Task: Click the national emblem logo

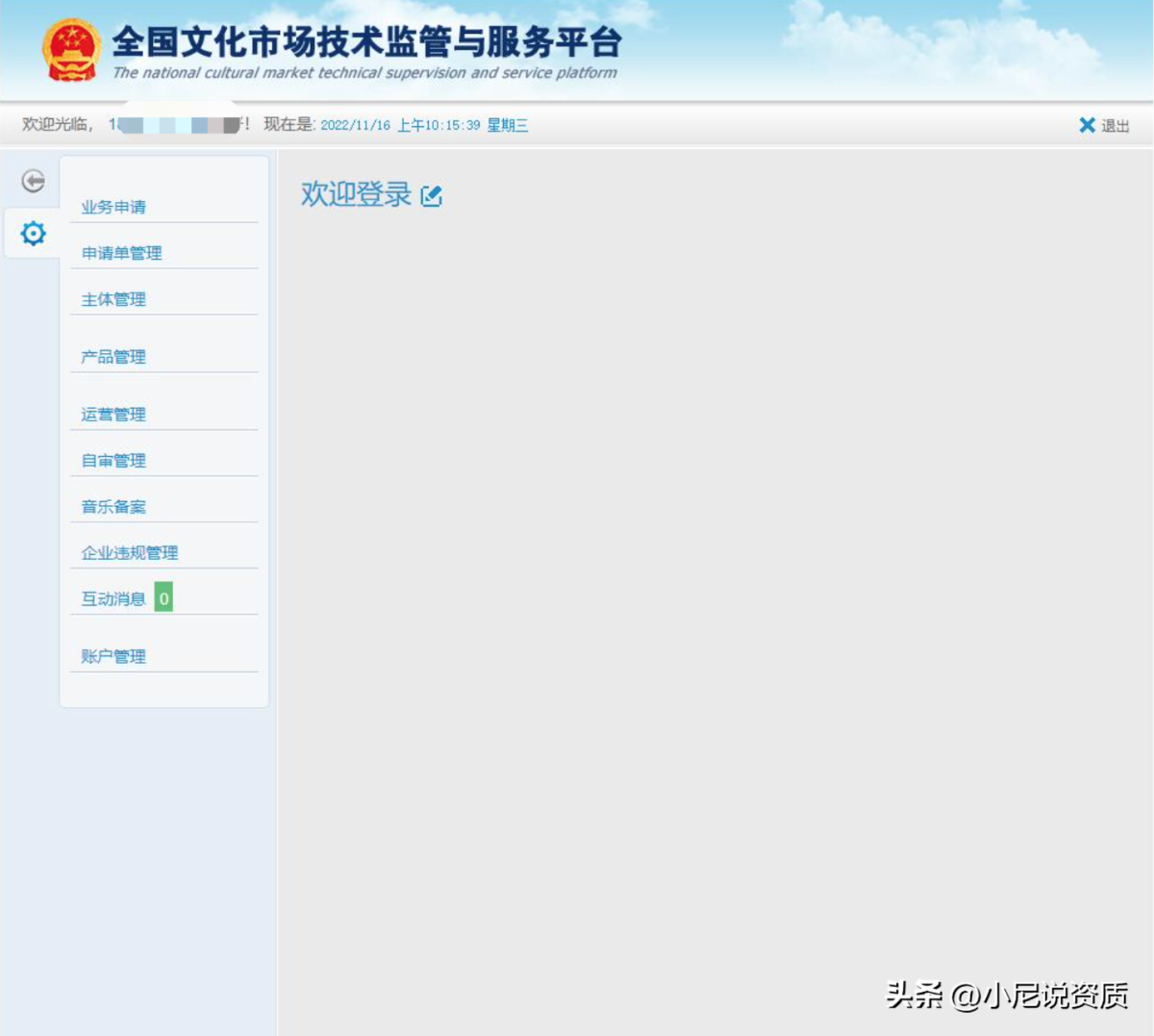Action: (71, 50)
